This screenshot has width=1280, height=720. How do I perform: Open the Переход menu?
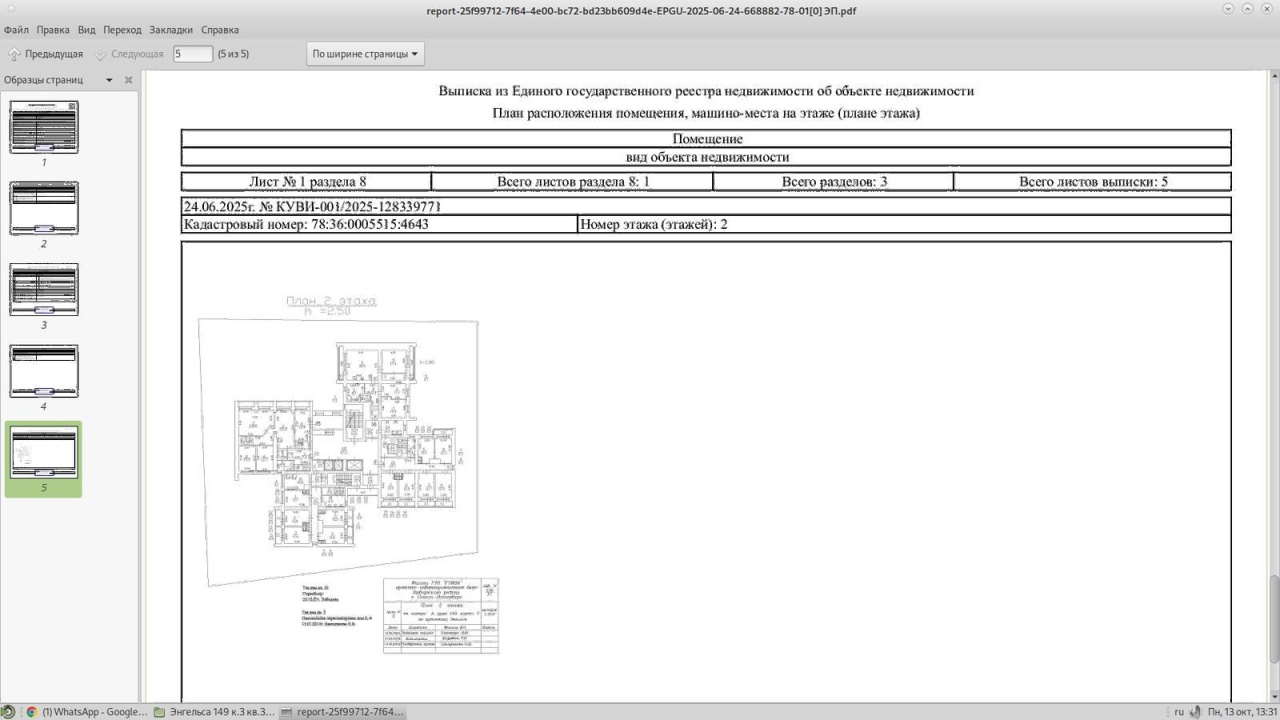point(122,30)
